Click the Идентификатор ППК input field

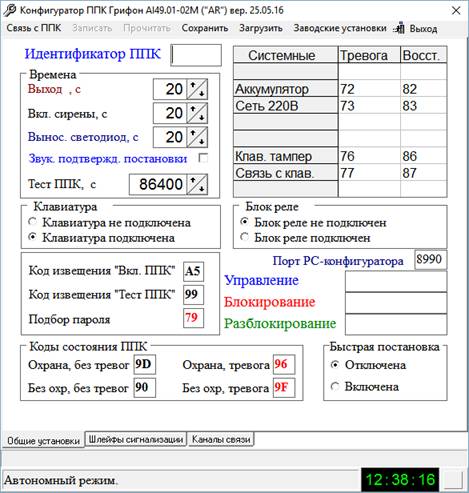pyautogui.click(x=196, y=55)
